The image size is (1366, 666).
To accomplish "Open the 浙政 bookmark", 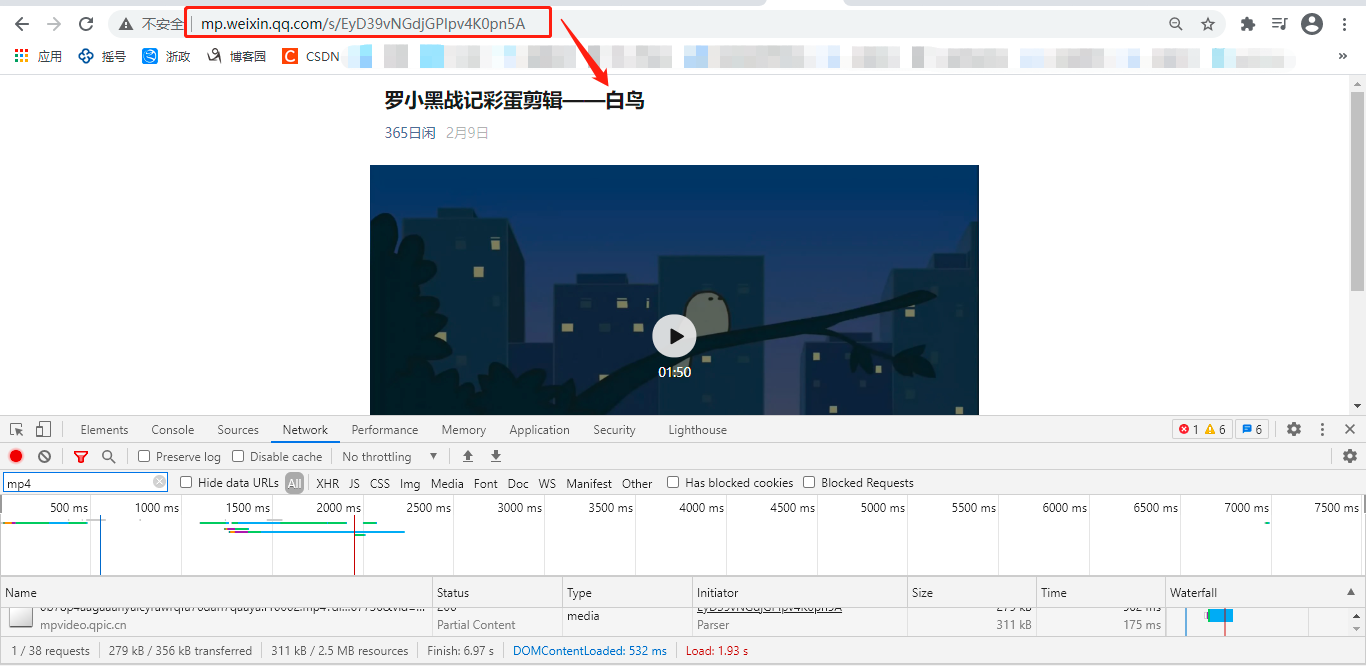I will (166, 56).
